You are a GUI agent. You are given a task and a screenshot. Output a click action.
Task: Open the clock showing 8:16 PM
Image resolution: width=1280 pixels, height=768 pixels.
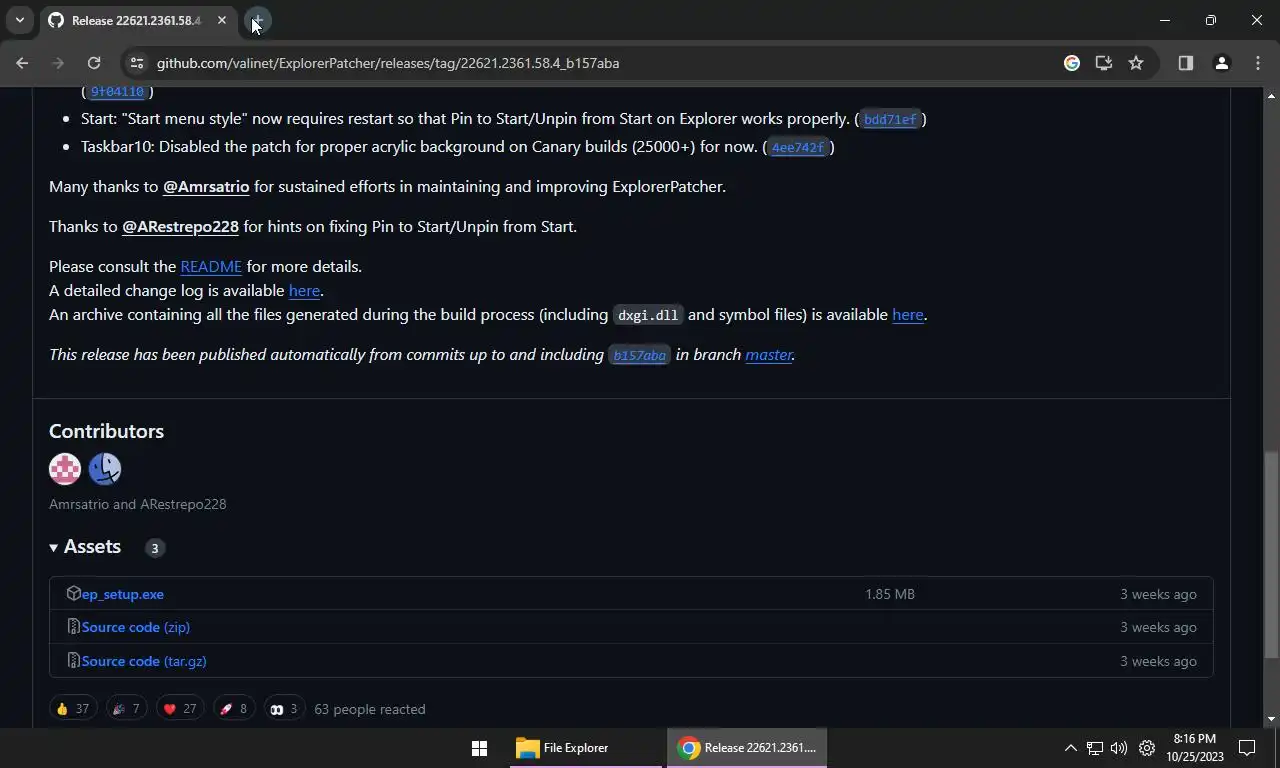[x=1194, y=748]
